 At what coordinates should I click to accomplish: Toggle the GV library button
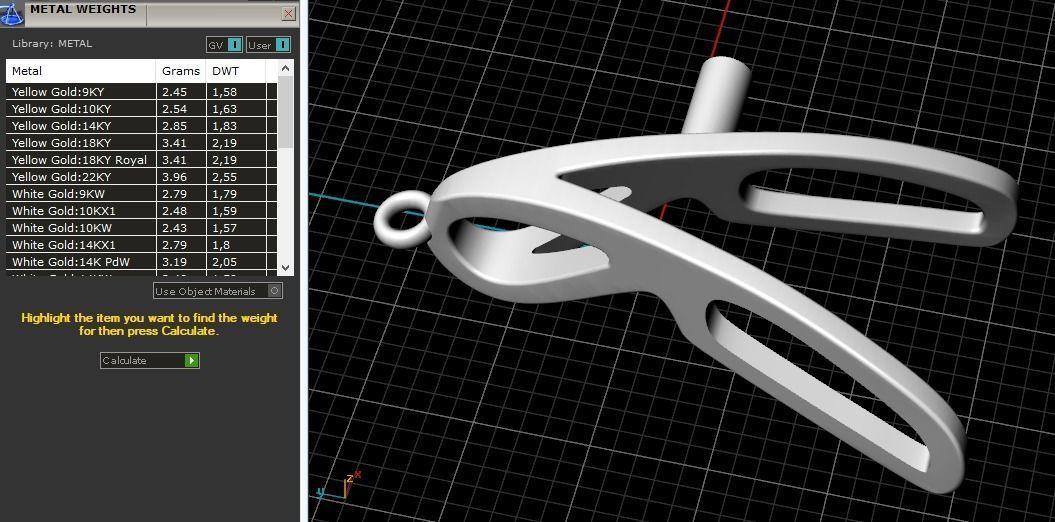224,44
